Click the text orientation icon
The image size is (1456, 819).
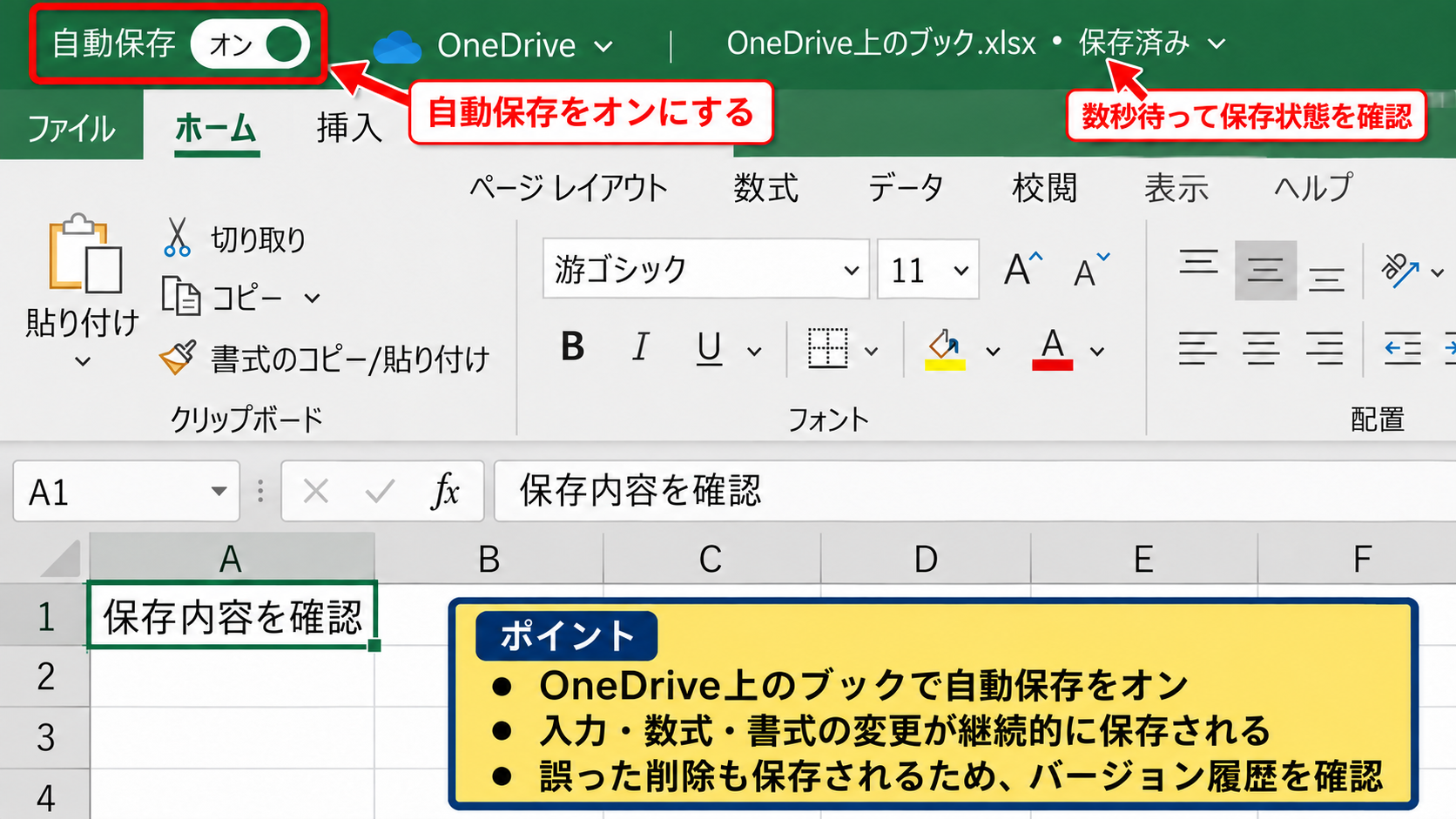point(1400,271)
